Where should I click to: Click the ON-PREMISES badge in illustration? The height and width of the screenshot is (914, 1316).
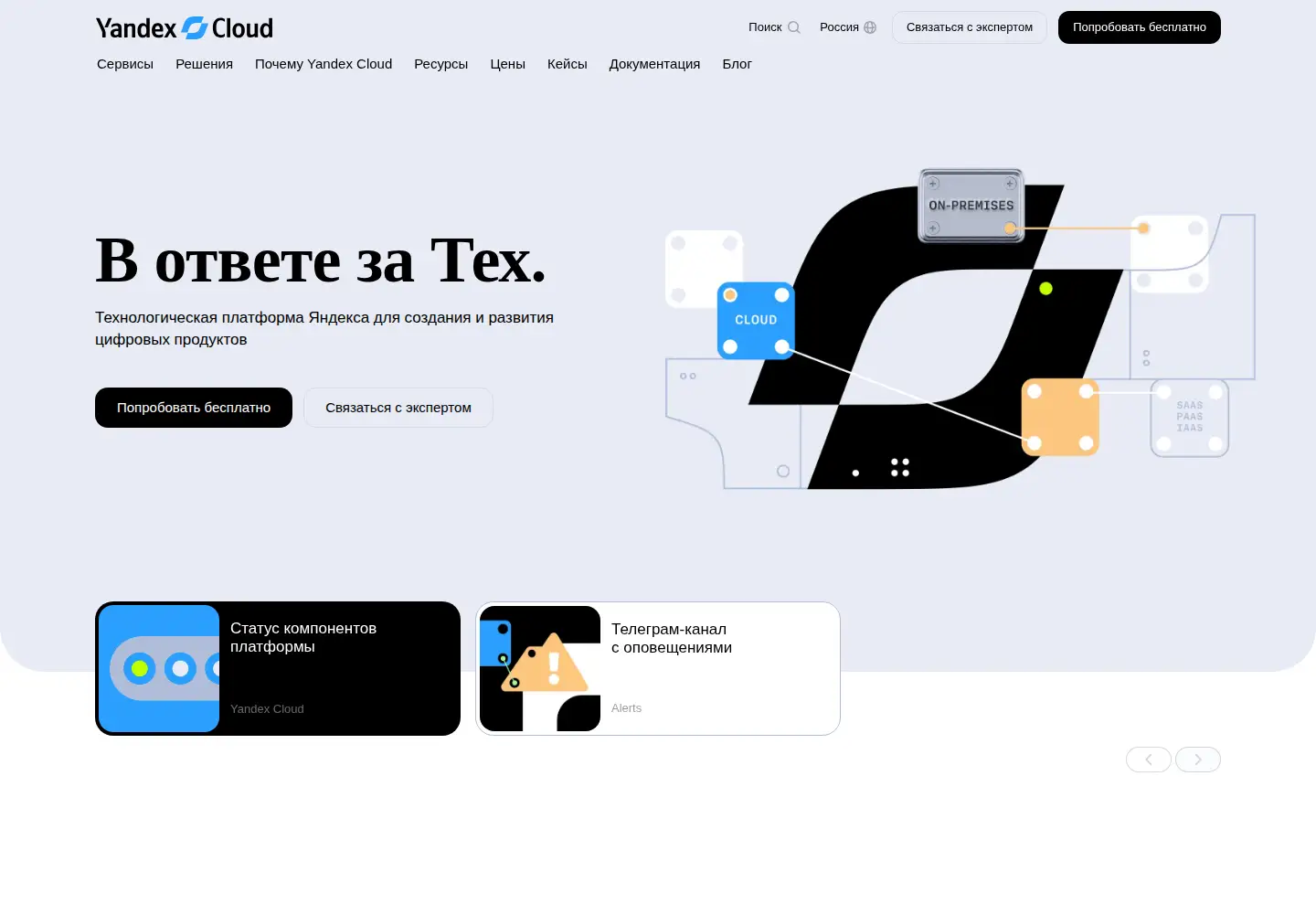pyautogui.click(x=971, y=206)
